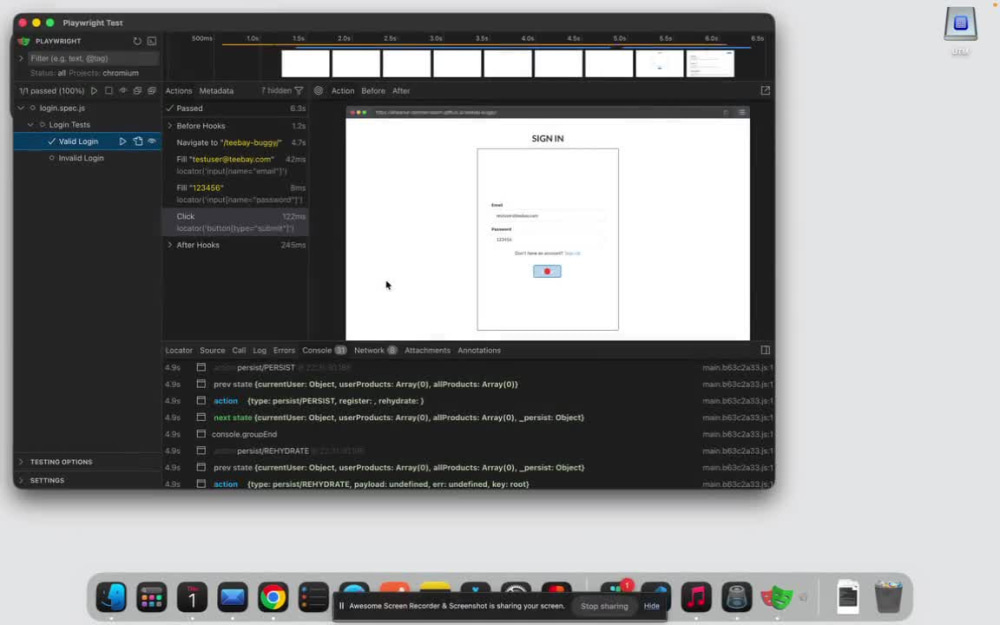Open Finder from the dock
Screen dimensions: 1000x625
tap(111, 598)
